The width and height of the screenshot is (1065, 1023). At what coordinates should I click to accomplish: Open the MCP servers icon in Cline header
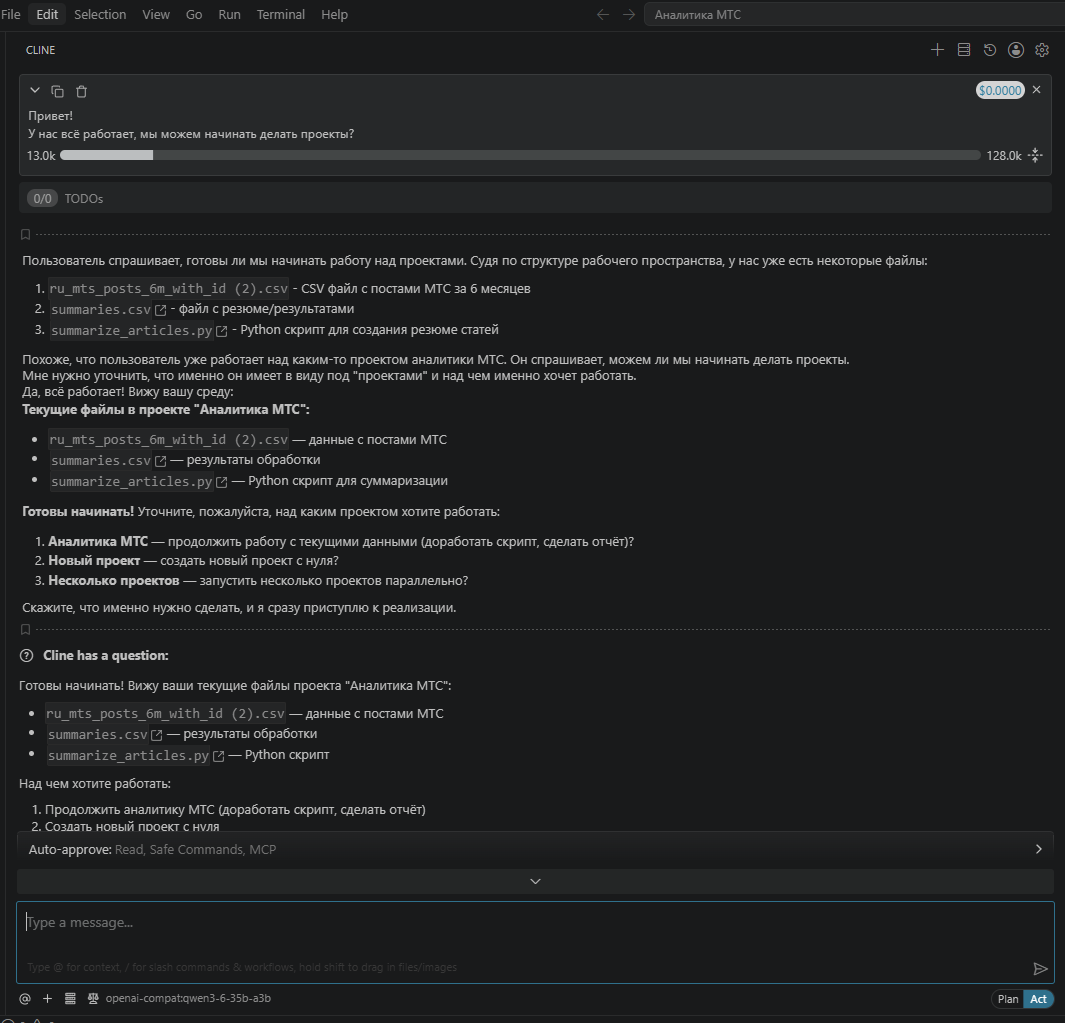click(x=964, y=50)
